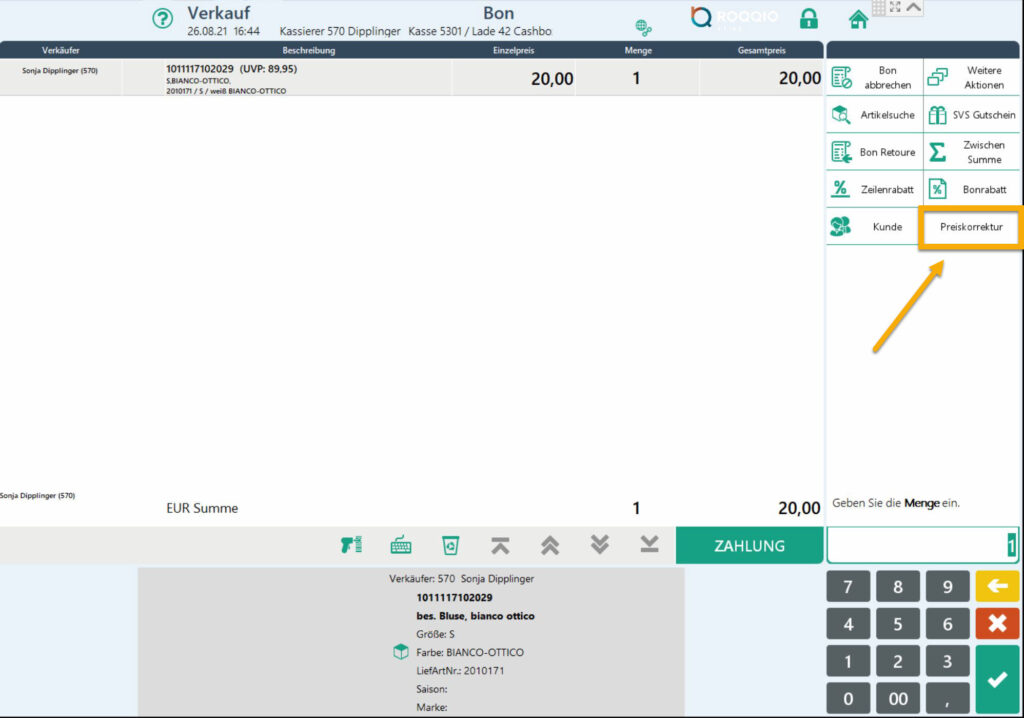Click the network globe status icon

[643, 27]
